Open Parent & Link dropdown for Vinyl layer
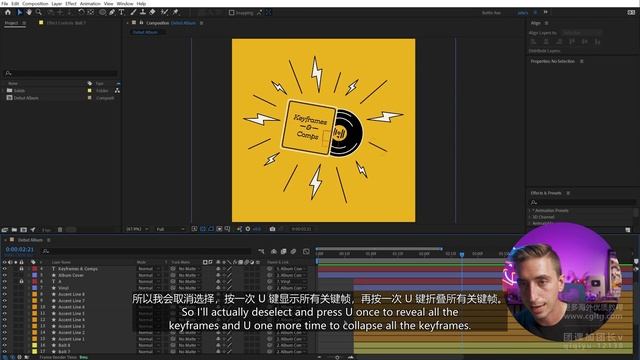640x360 pixels. tap(291, 288)
